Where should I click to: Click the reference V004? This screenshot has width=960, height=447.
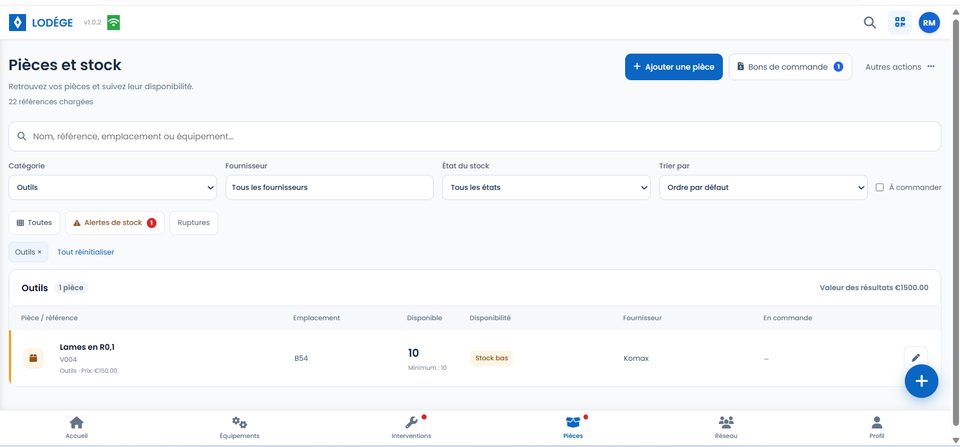(68, 359)
